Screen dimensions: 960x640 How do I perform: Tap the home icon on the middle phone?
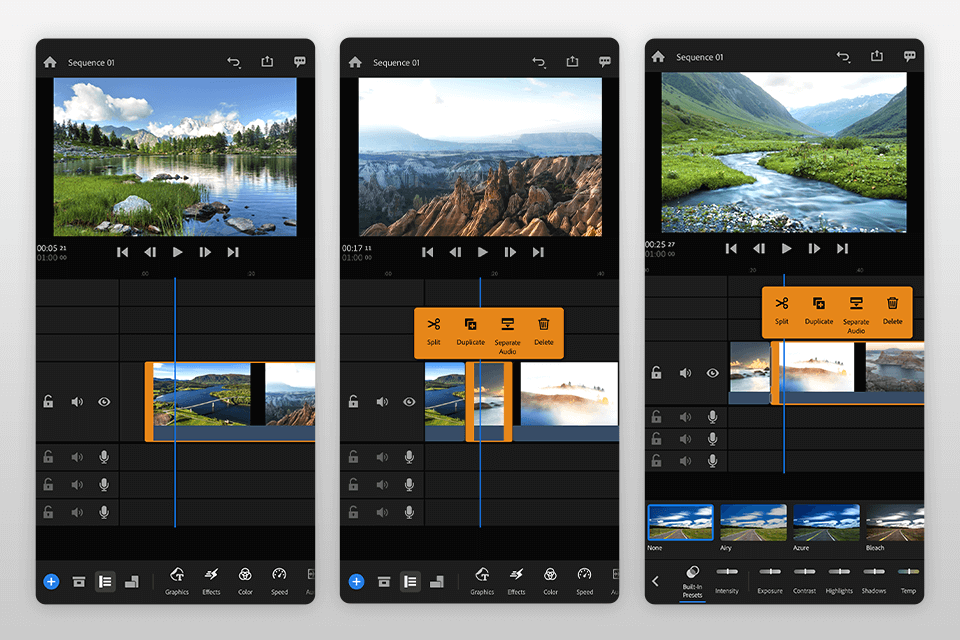point(355,62)
